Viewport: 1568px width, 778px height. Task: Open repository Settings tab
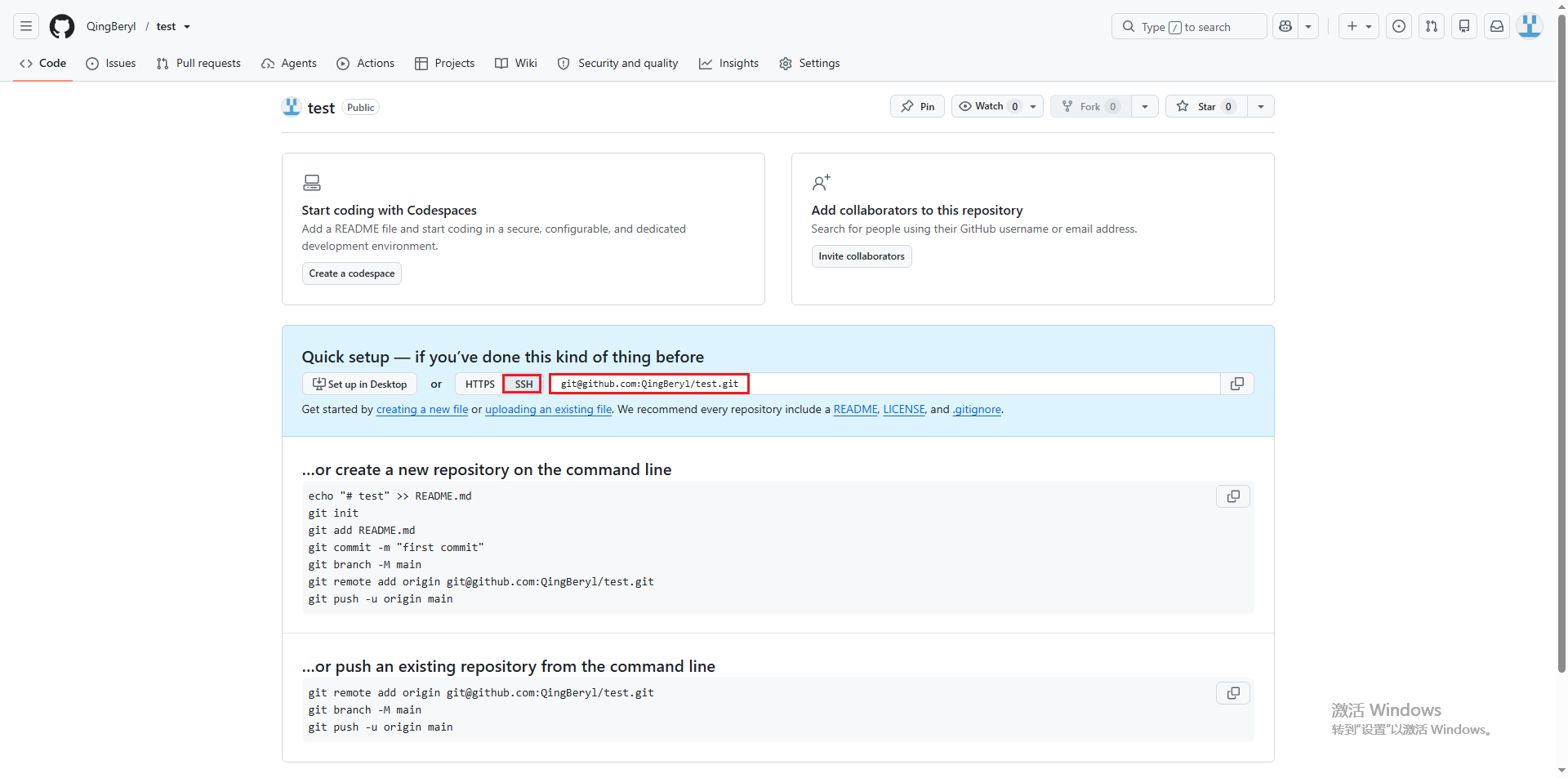[809, 63]
